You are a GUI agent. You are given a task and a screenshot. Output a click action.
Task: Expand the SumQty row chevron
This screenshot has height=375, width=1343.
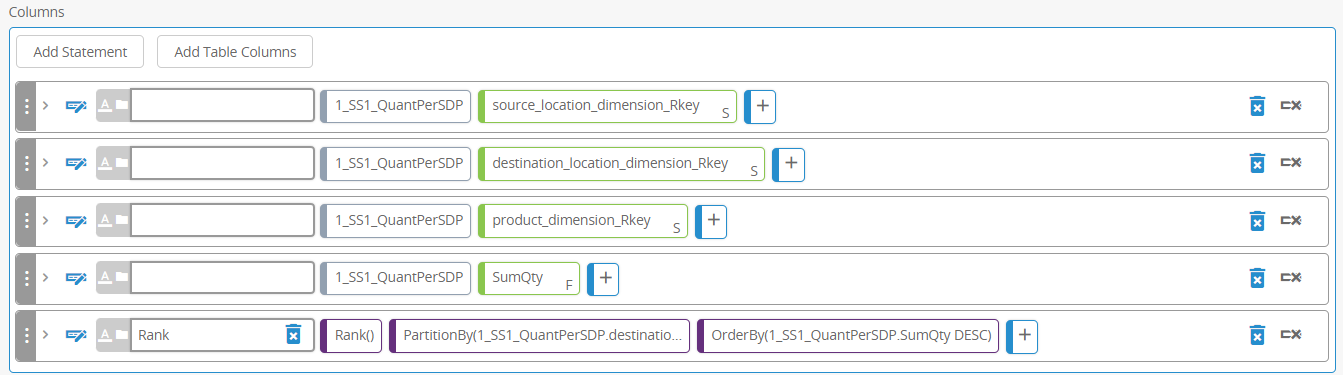click(45, 277)
